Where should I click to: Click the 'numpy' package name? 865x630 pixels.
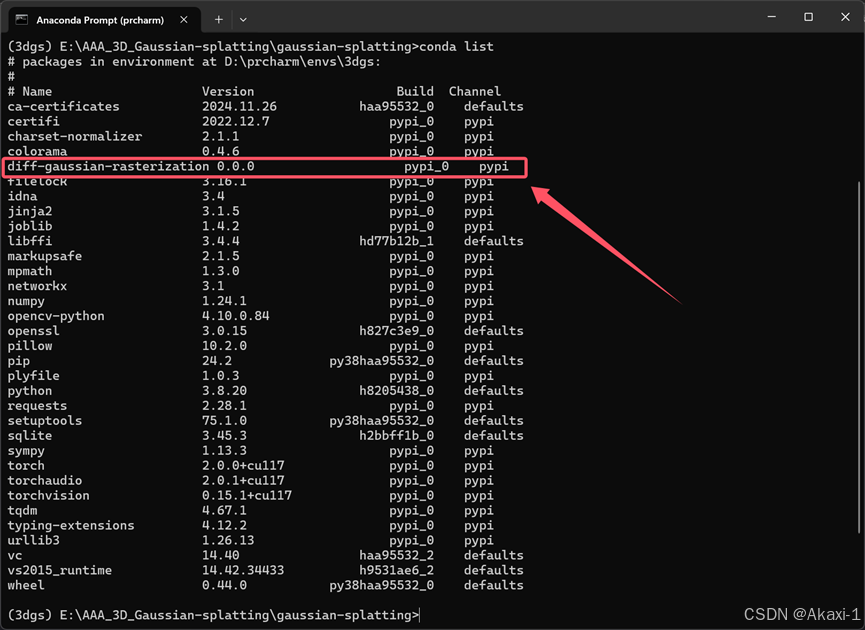coord(26,301)
